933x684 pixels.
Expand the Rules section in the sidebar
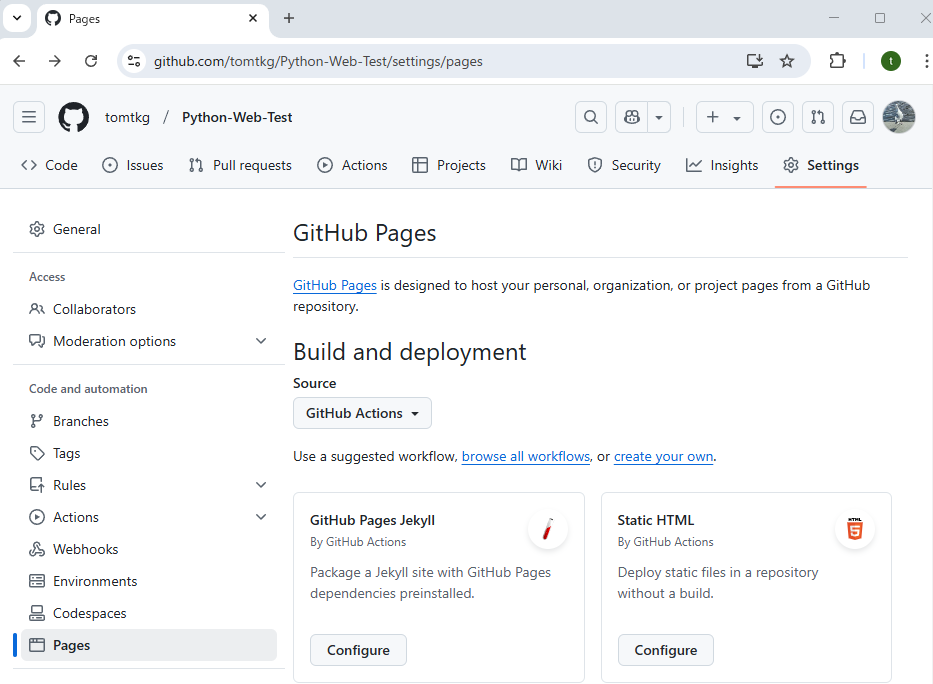click(x=261, y=485)
